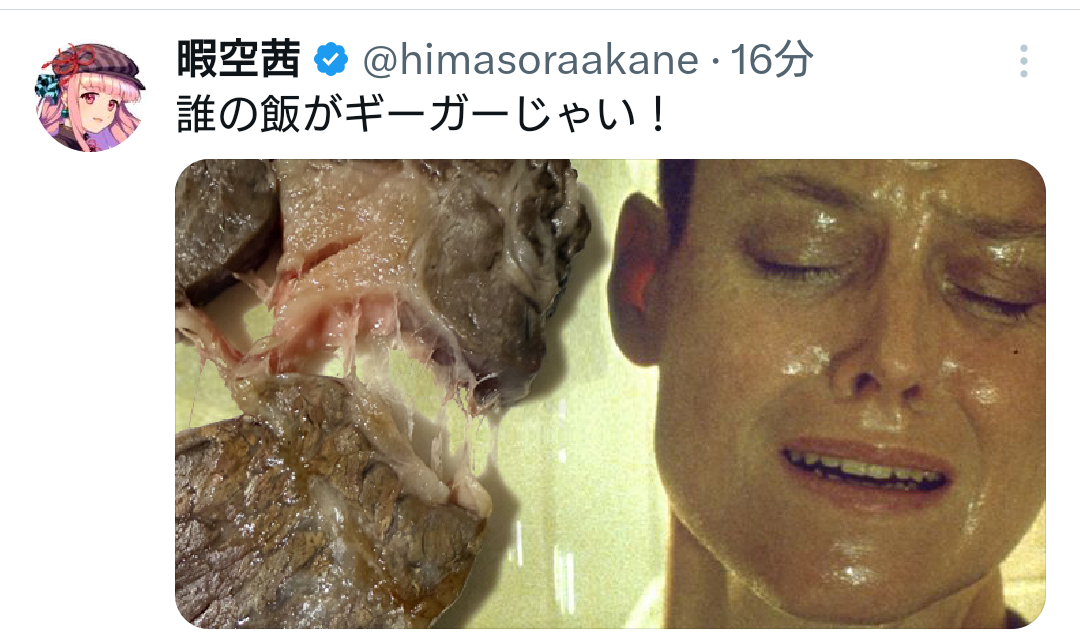Expand tweet options with vertical ellipsis
1080x642 pixels.
point(1024,61)
